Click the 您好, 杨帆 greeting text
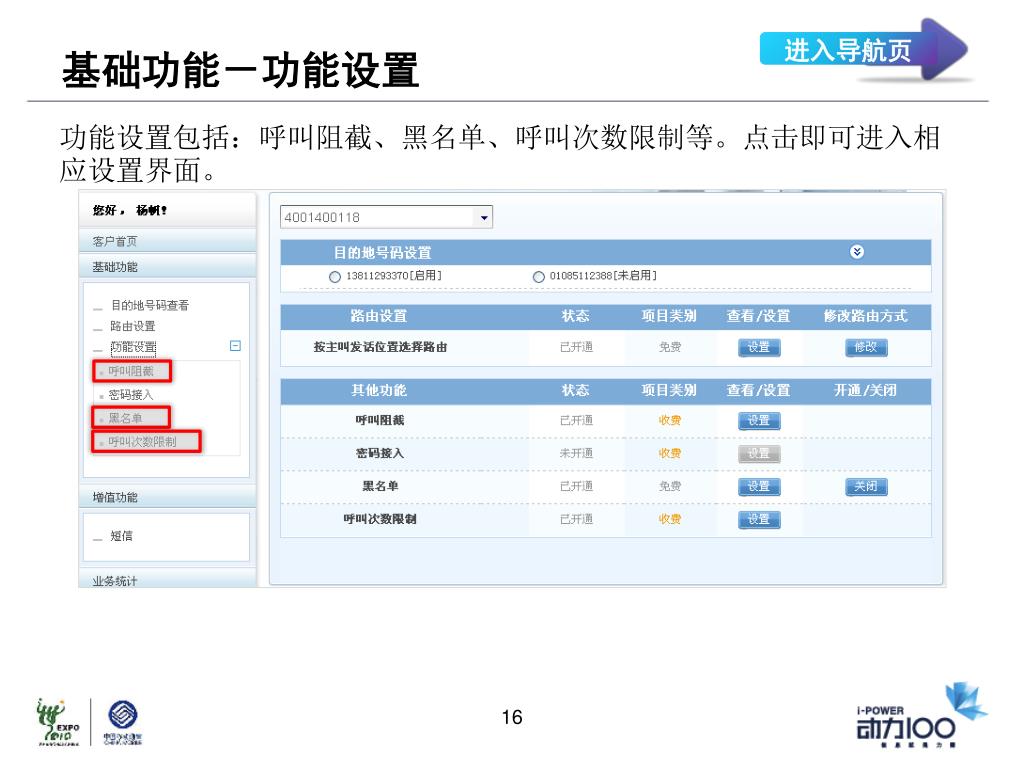Screen dimensions: 1024x768 [x=129, y=210]
